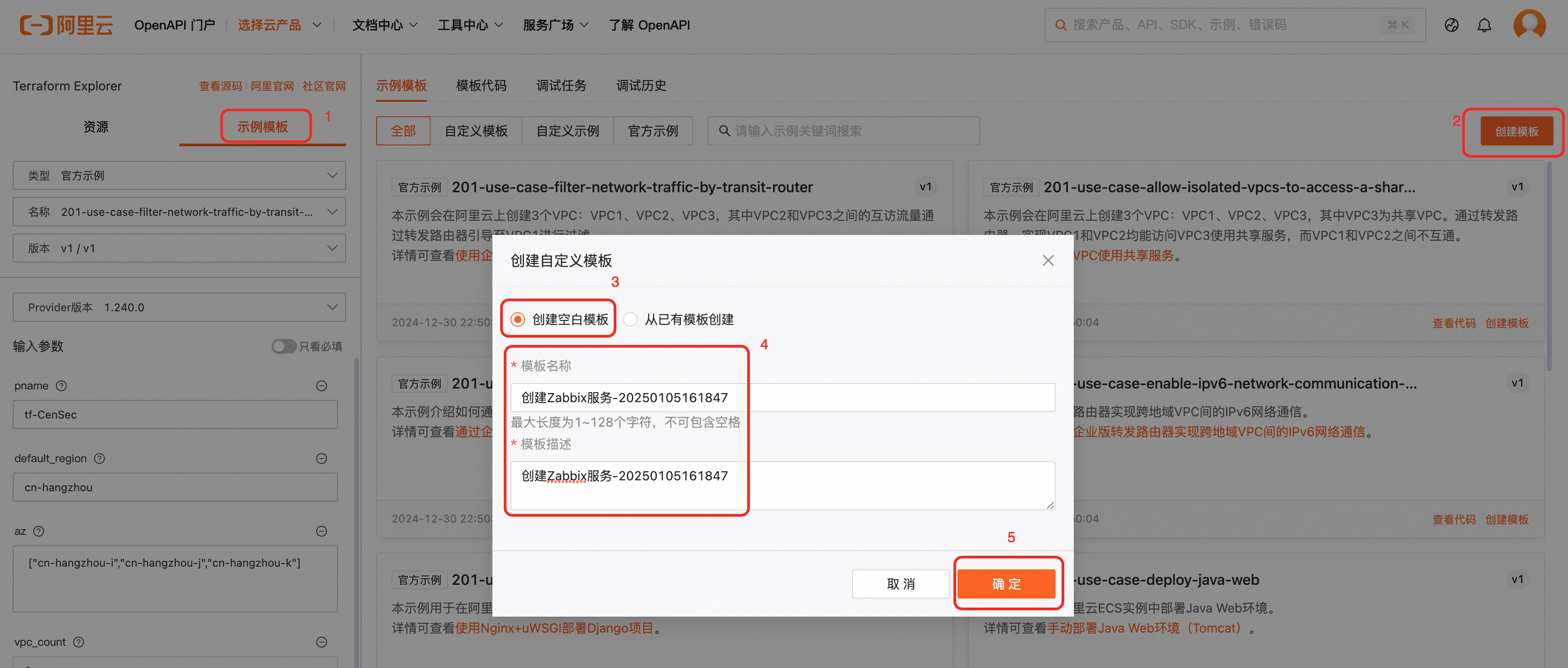Open the 社区官网 link

pyautogui.click(x=324, y=86)
